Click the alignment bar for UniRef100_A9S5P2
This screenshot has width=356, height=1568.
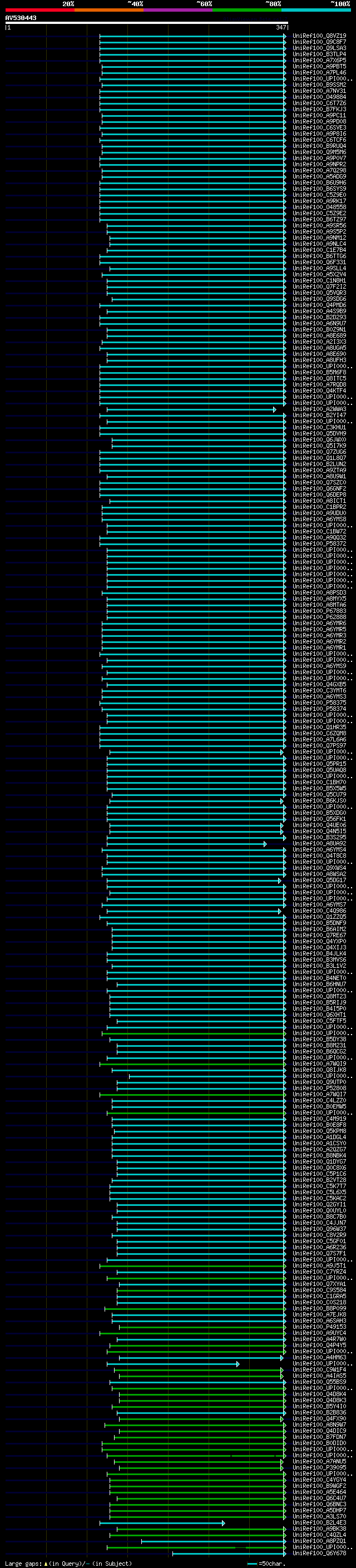pyautogui.click(x=196, y=232)
